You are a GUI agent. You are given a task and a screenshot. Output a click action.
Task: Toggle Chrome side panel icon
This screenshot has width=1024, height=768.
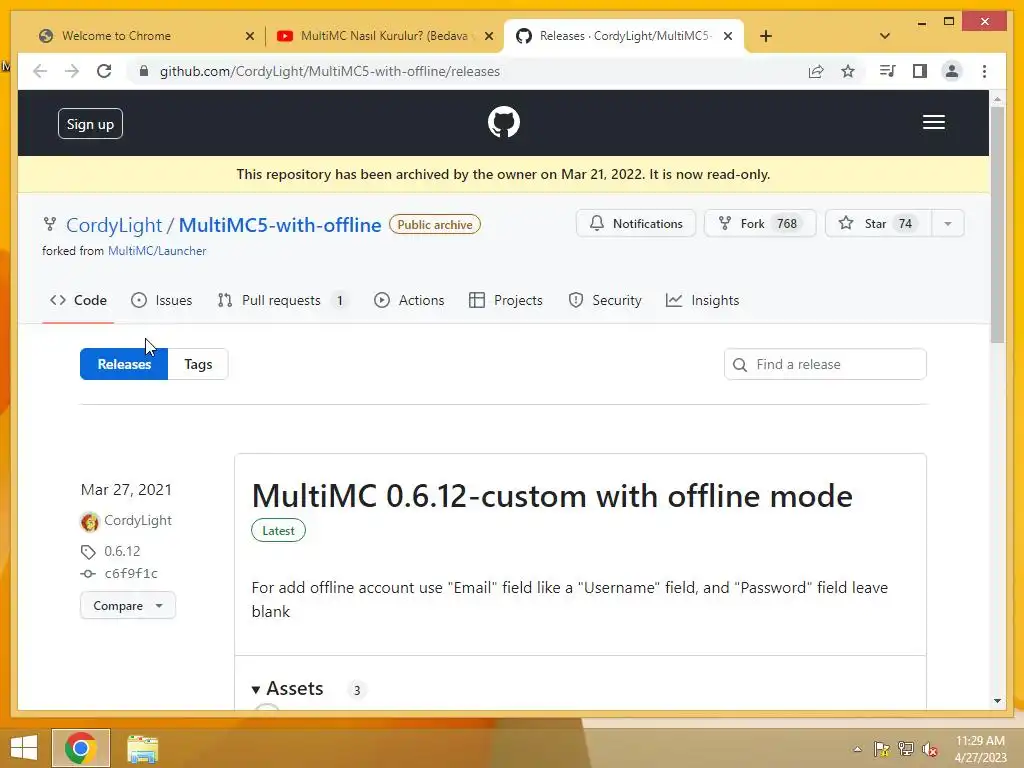(x=920, y=71)
